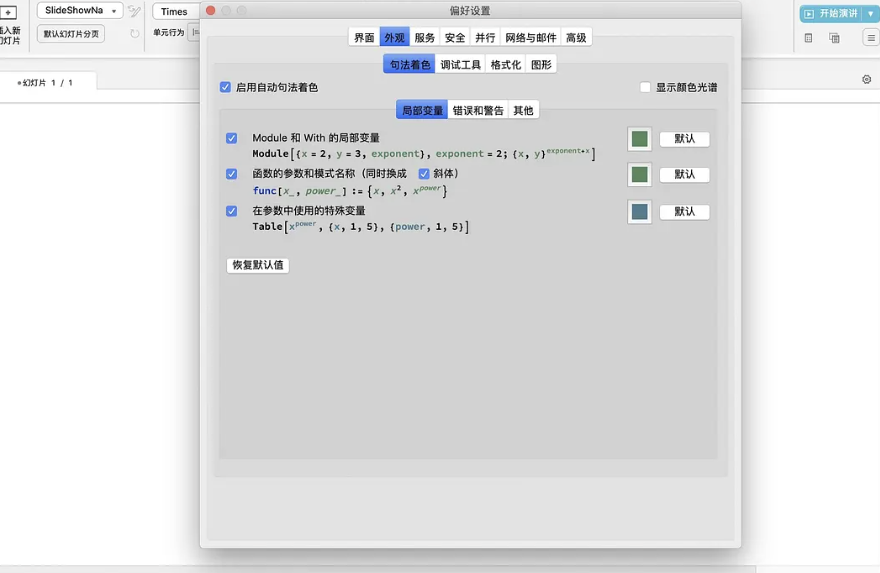This screenshot has width=880, height=573.
Task: Open the SlideShowNa style dropdown
Action: point(80,11)
